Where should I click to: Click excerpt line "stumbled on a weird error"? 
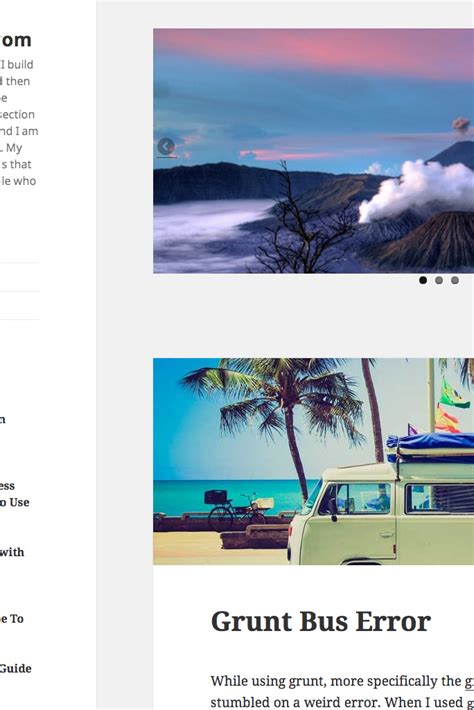[294, 702]
